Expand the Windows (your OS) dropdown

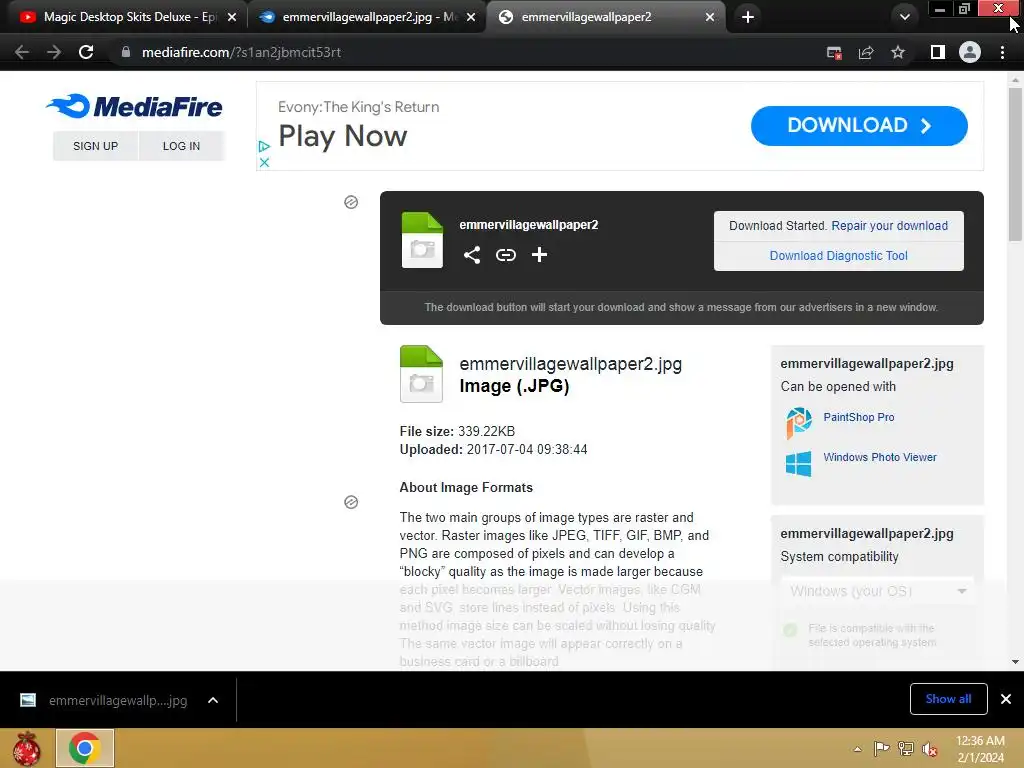point(877,591)
